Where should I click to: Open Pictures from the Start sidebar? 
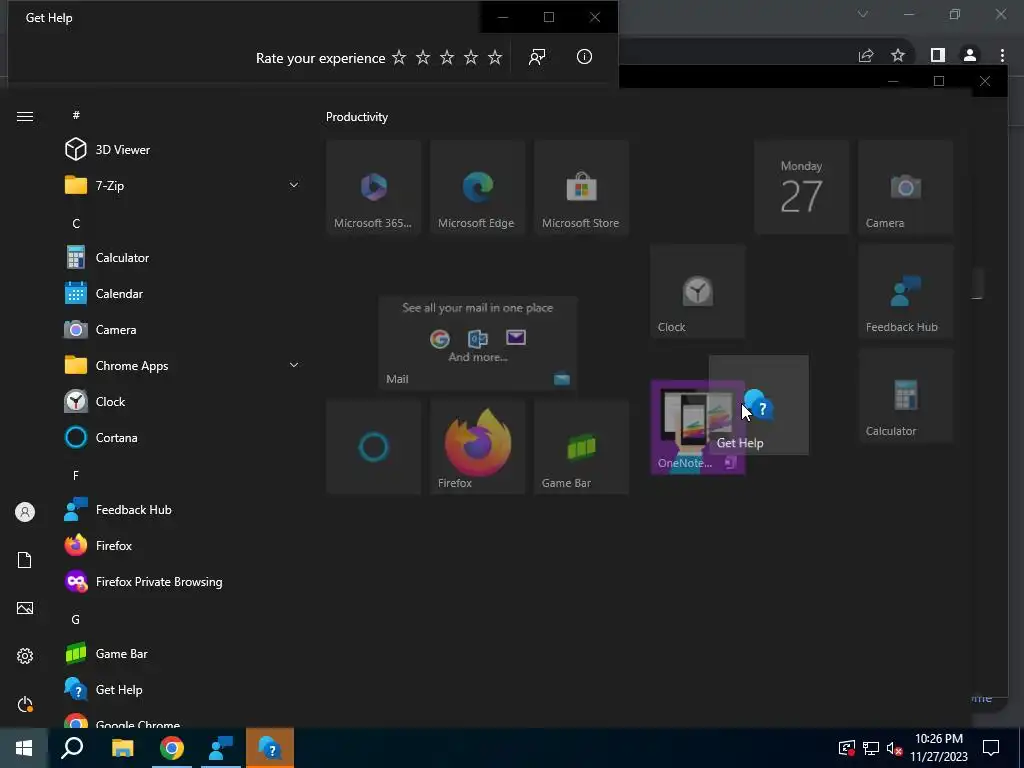point(25,608)
